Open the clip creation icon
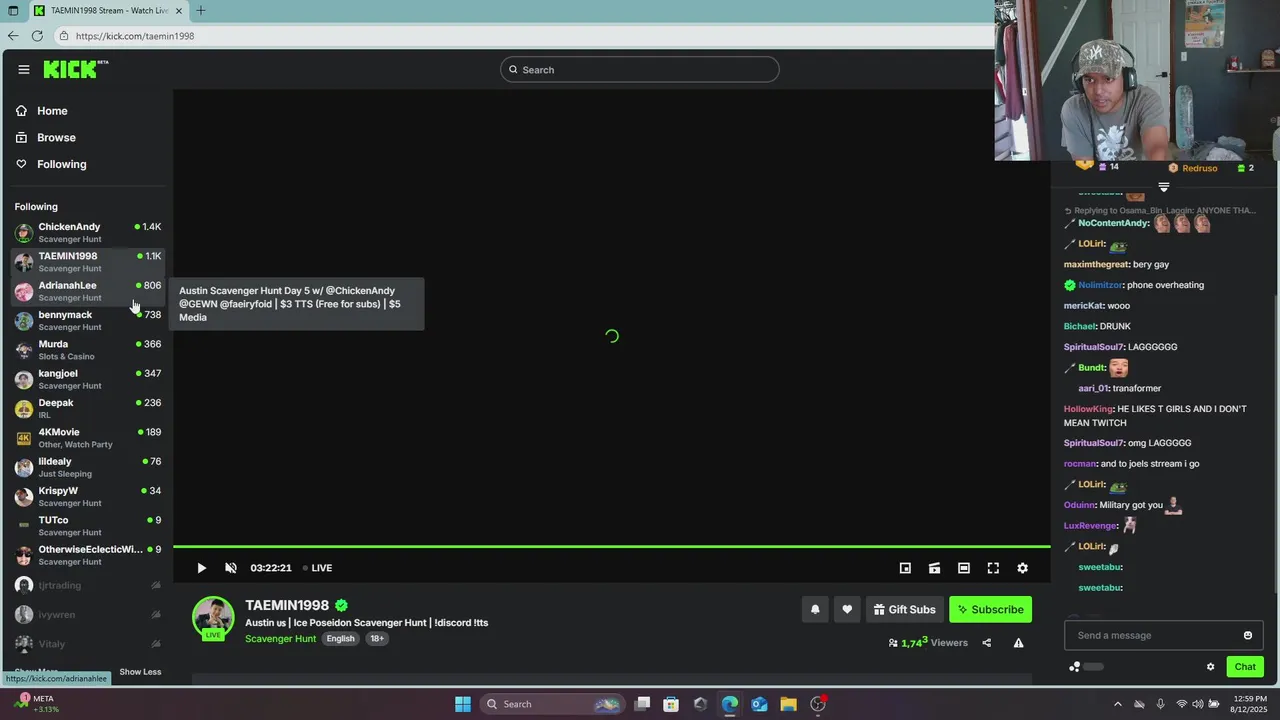This screenshot has height=720, width=1280. tap(934, 568)
